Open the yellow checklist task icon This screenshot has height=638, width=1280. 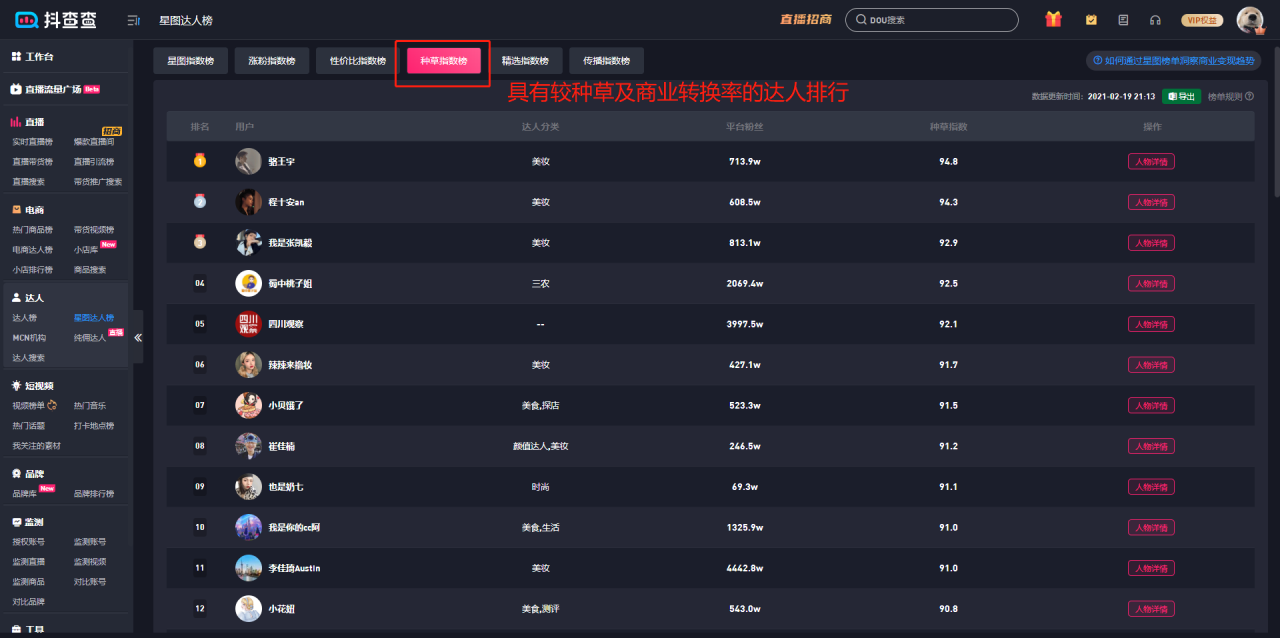click(1091, 20)
